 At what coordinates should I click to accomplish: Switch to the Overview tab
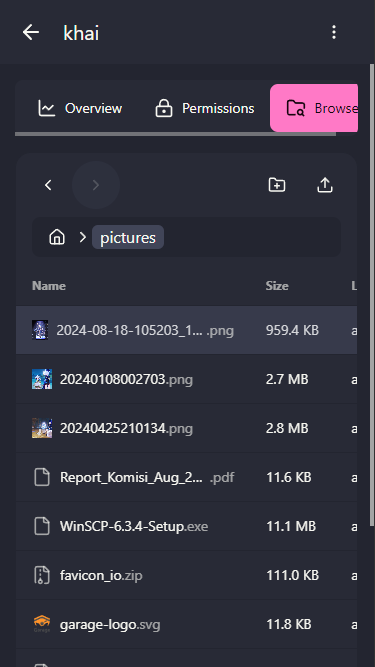pos(80,108)
